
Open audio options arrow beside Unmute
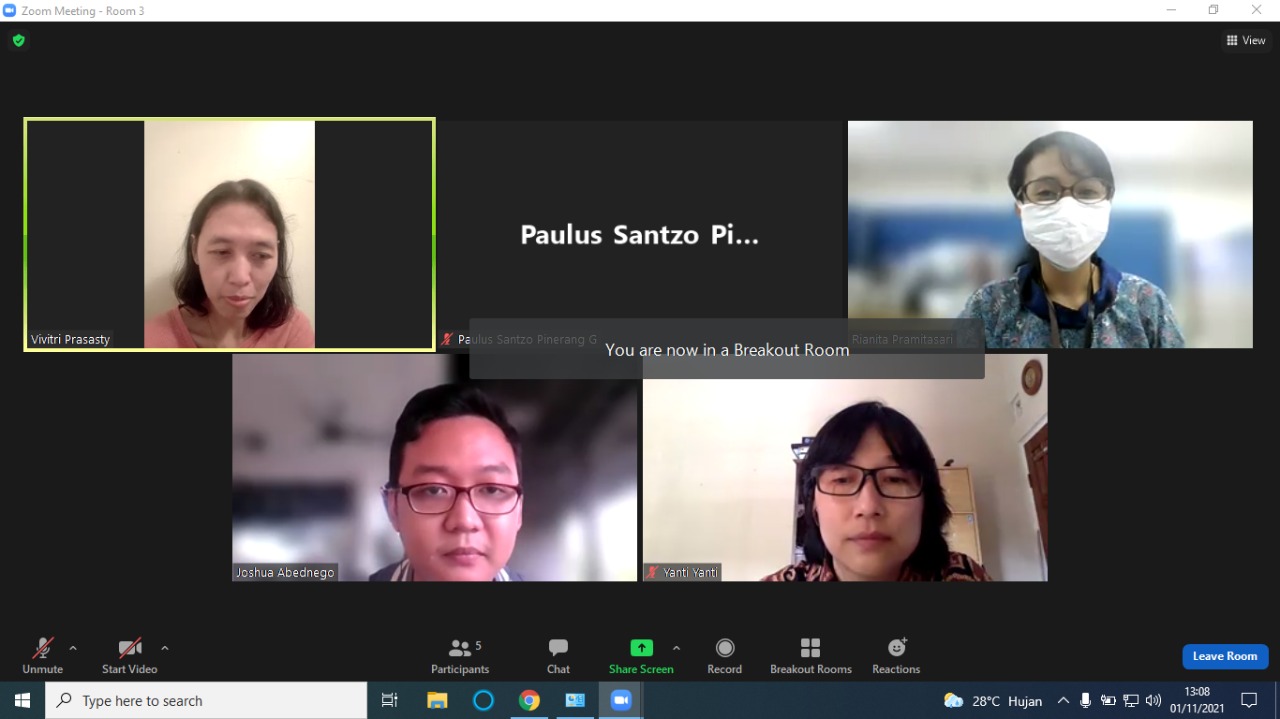73,648
